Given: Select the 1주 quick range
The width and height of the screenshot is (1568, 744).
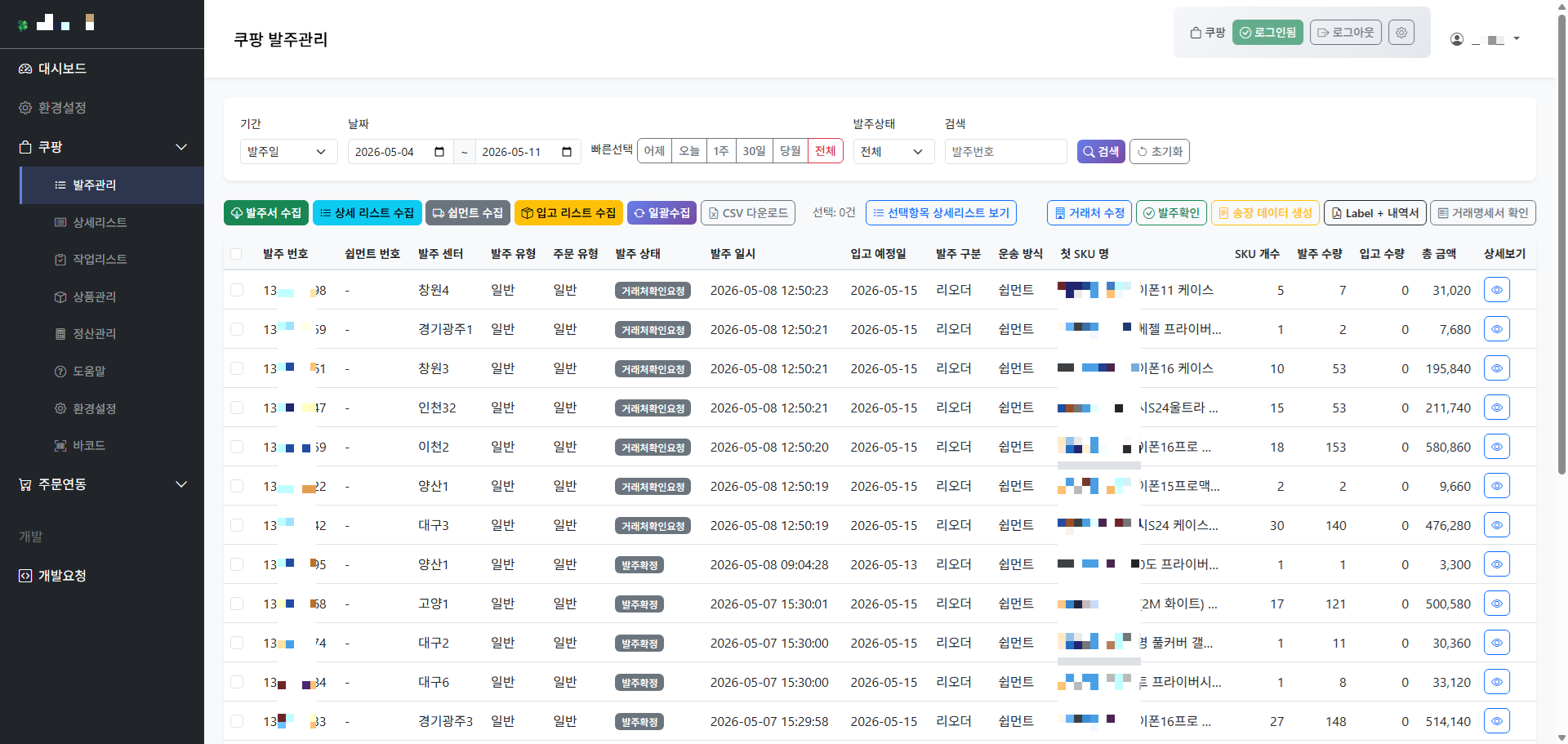Looking at the screenshot, I should pos(721,151).
